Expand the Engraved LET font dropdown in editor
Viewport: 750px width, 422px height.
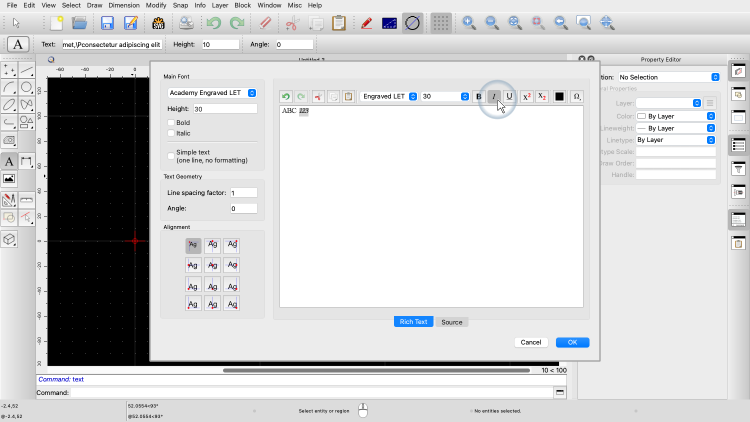(x=387, y=97)
